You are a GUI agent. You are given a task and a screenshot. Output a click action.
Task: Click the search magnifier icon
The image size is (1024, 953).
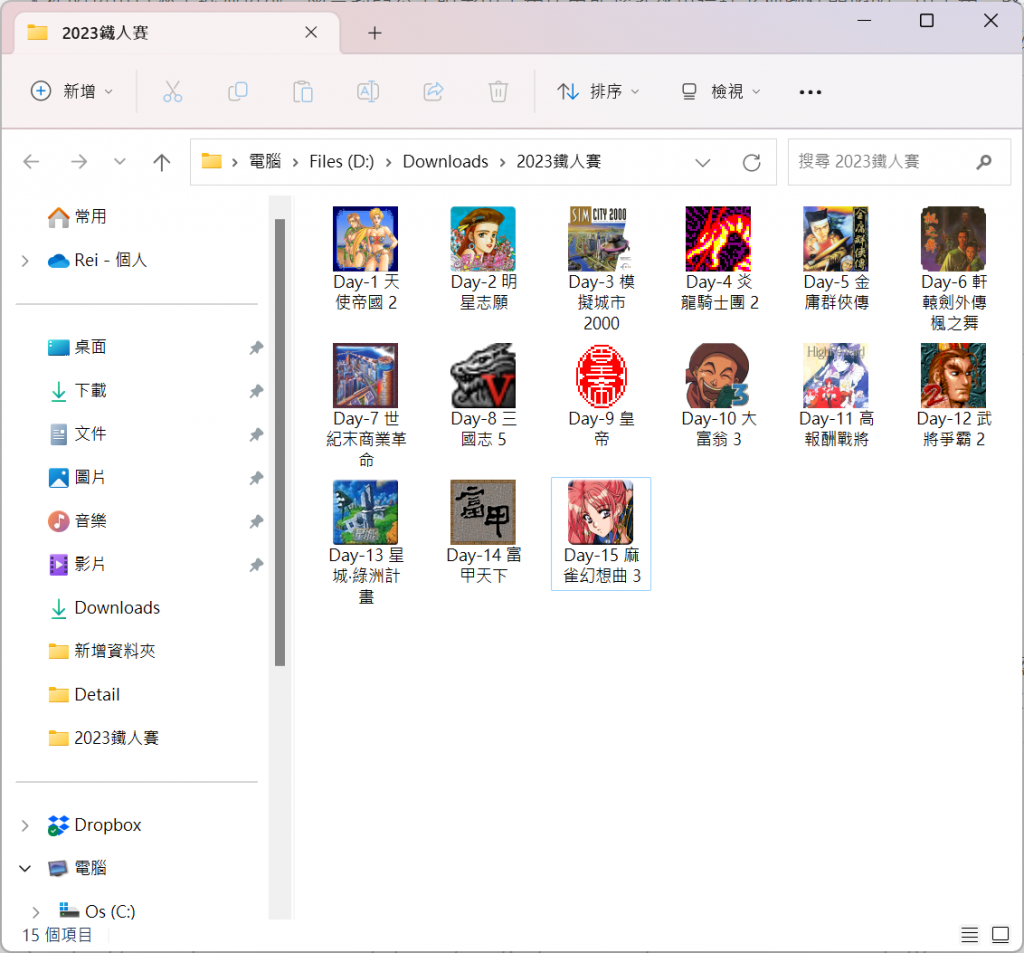coord(984,161)
